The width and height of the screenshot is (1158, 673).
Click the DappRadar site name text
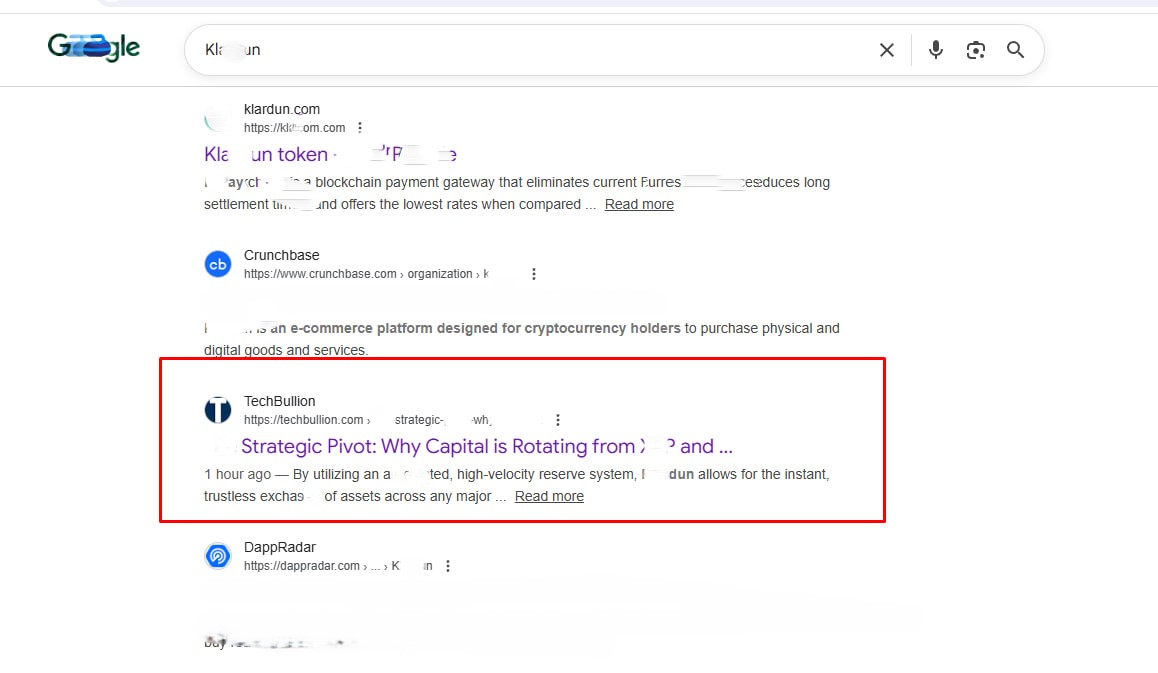(280, 547)
